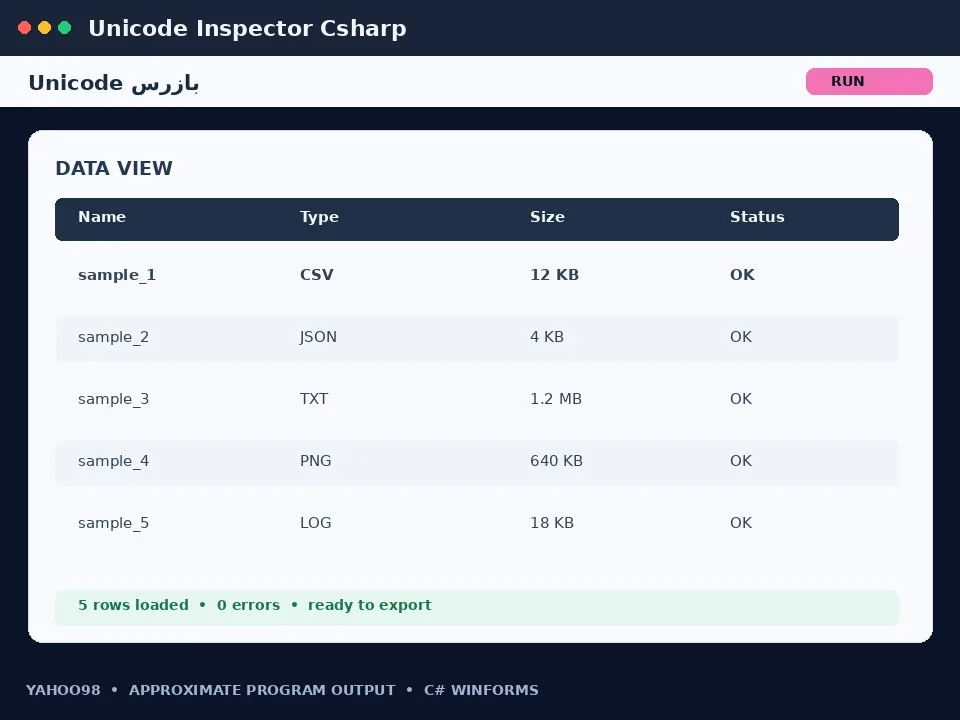Select the sample_4 row name
The image size is (960, 720).
click(113, 461)
